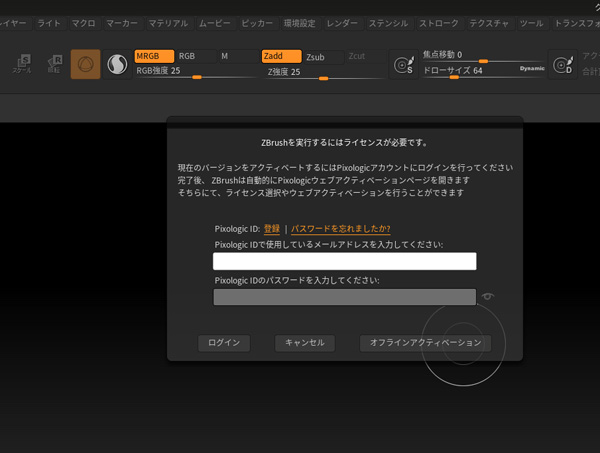Show password with the eye icon
Screen dimensions: 600x453
[x=488, y=296]
